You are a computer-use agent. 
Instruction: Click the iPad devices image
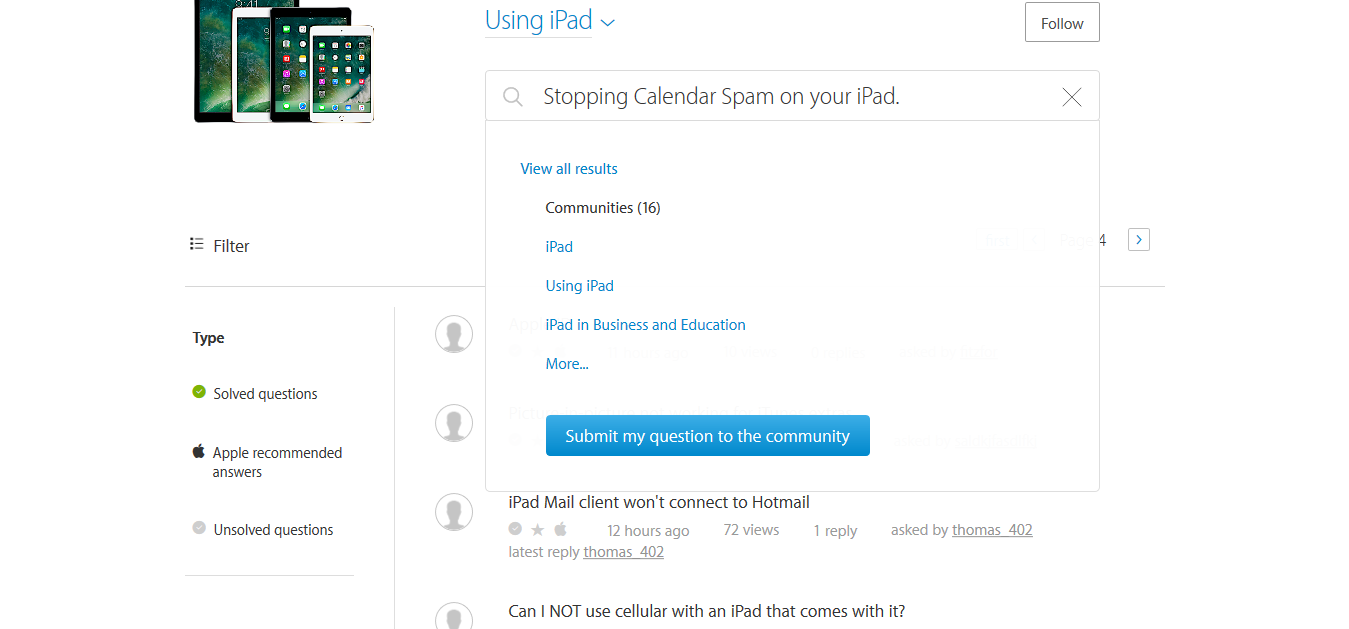284,62
